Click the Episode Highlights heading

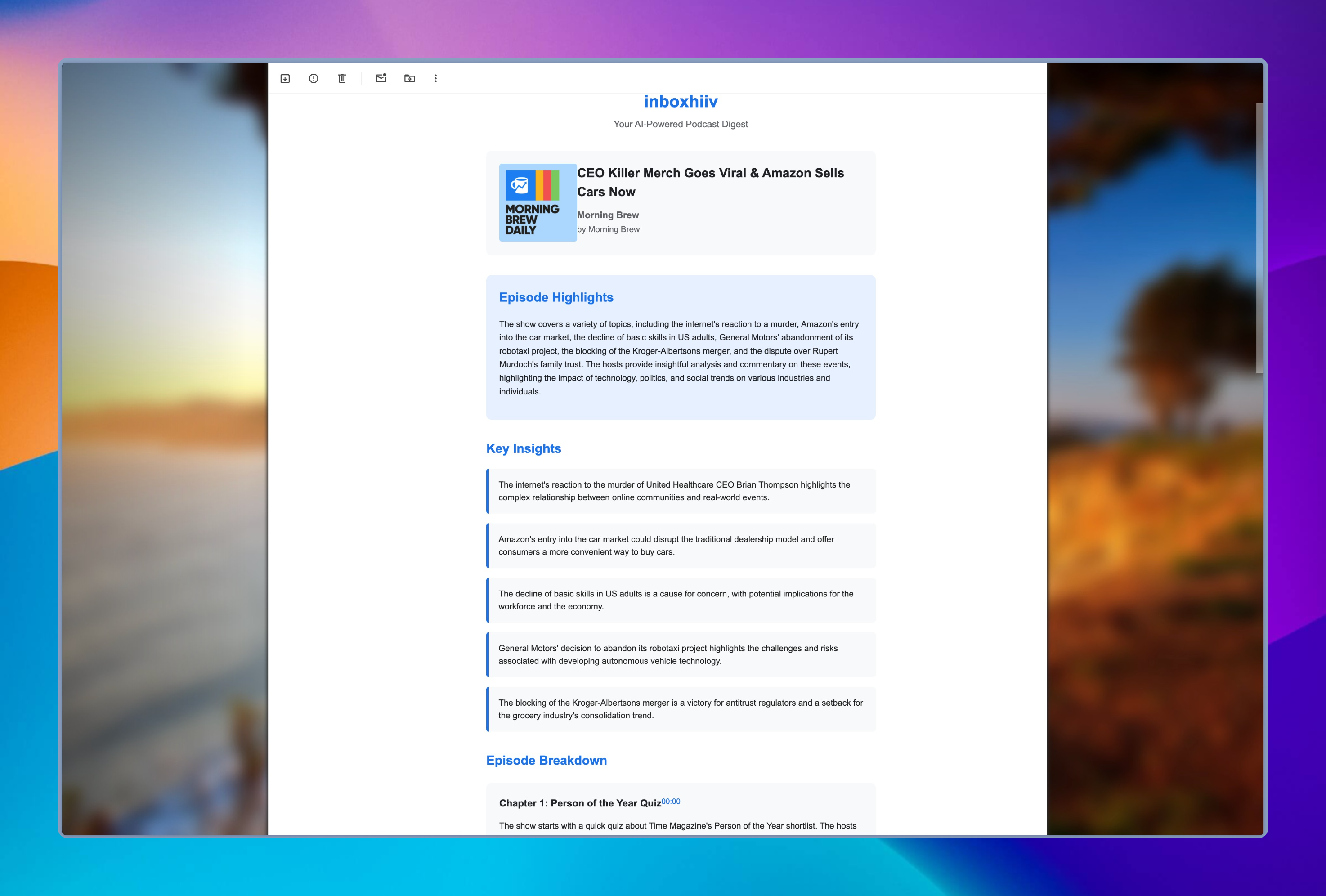tap(556, 297)
